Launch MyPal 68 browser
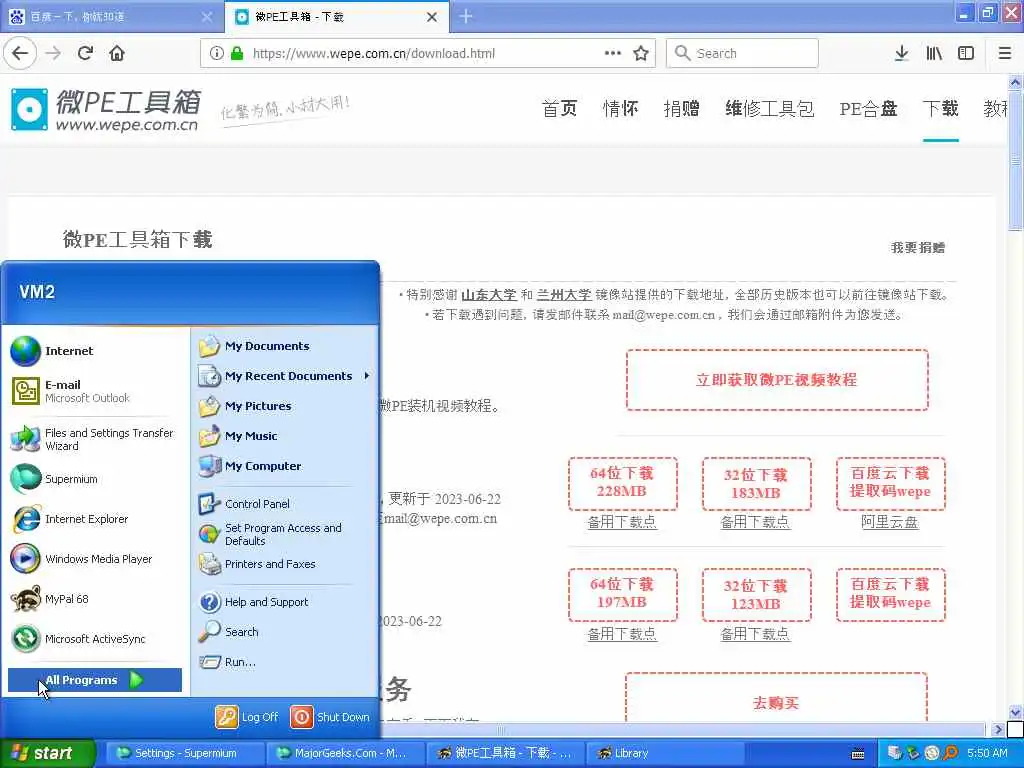 96,599
